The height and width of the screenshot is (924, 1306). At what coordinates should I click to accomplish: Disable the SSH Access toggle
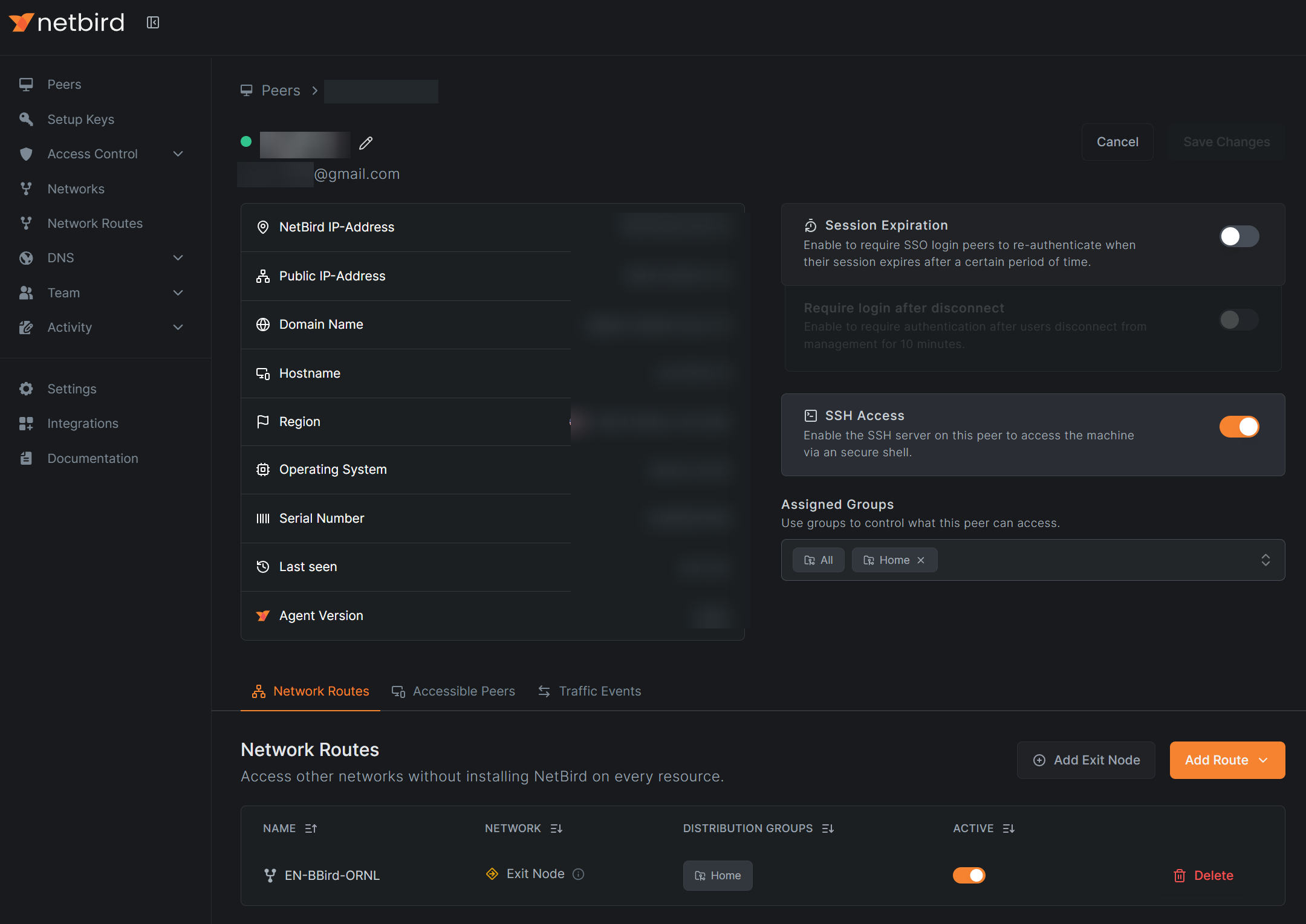(1239, 427)
